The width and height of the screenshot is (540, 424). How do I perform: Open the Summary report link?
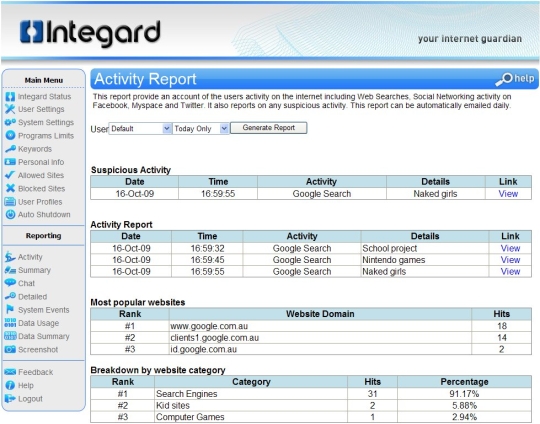point(34,270)
